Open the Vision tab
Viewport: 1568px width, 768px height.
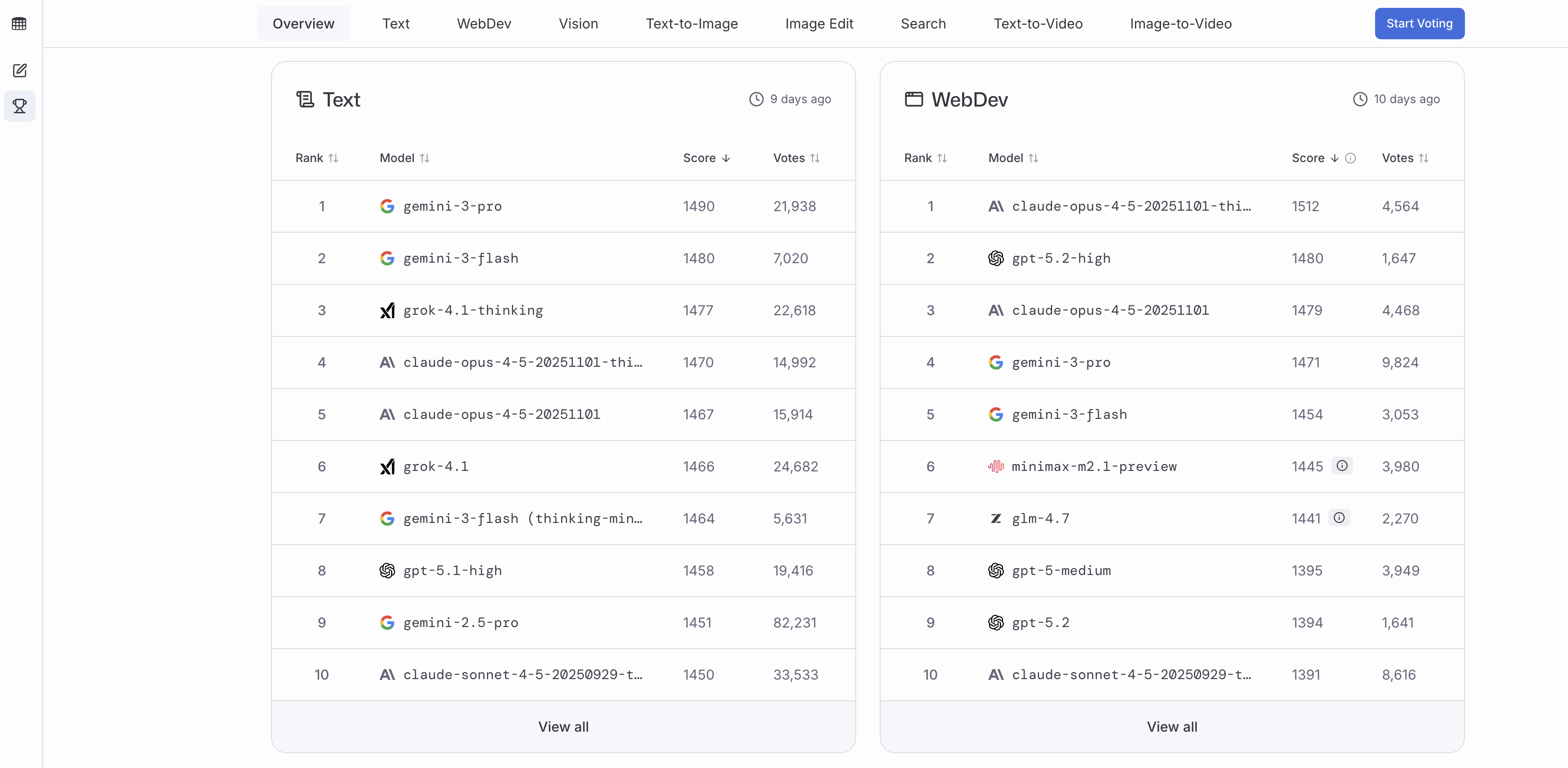(578, 24)
